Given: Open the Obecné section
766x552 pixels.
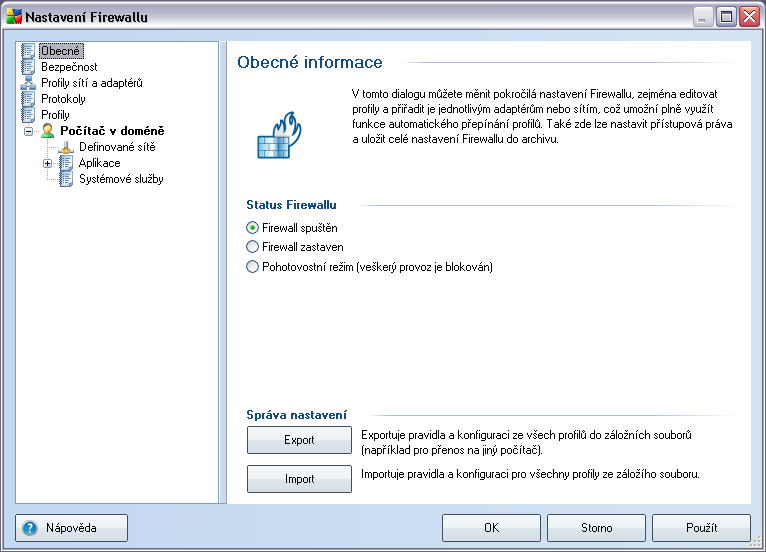Looking at the screenshot, I should coord(60,51).
